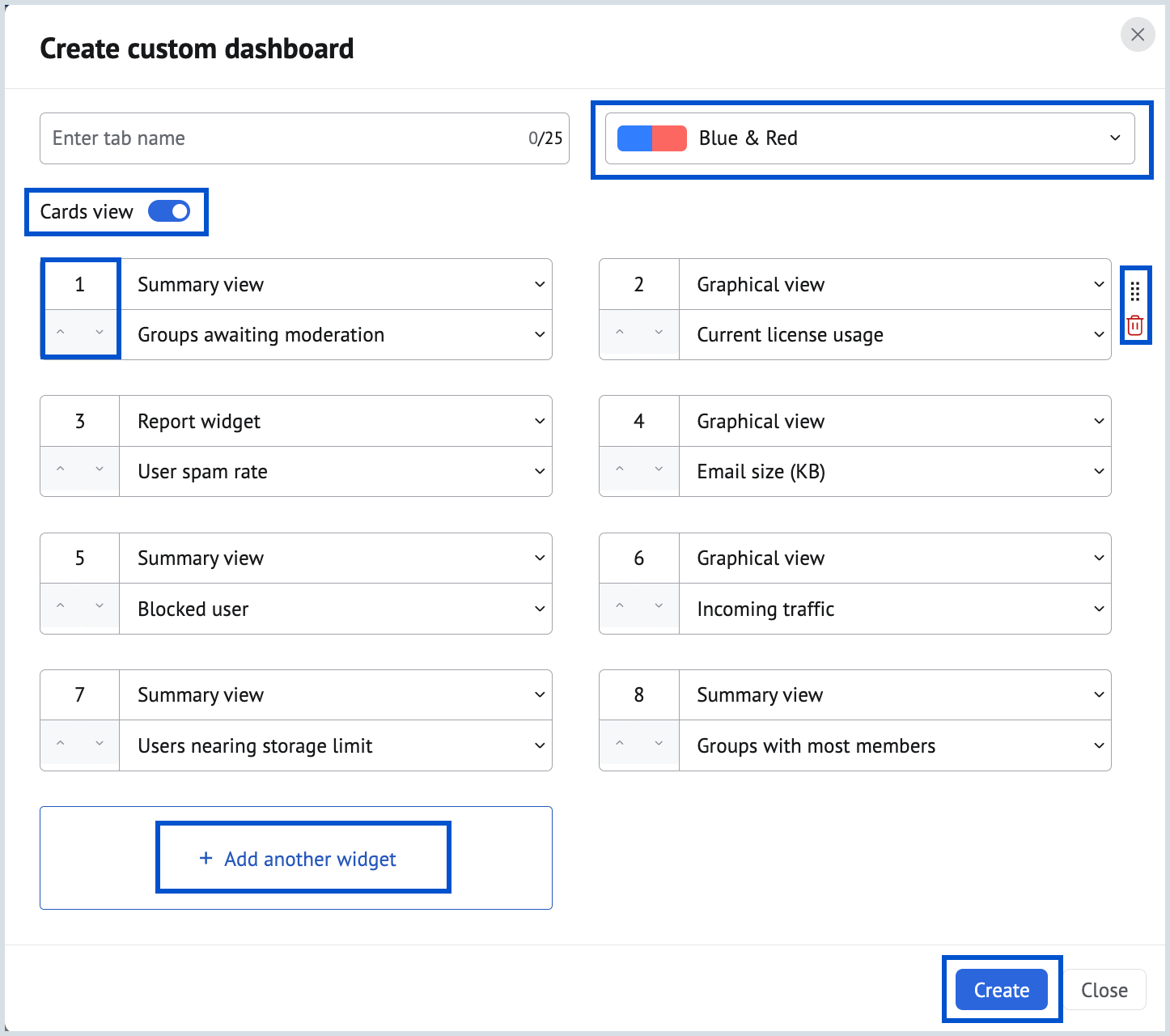Image resolution: width=1170 pixels, height=1036 pixels.
Task: Click the up arrow stepper for widget 1
Action: 61,333
